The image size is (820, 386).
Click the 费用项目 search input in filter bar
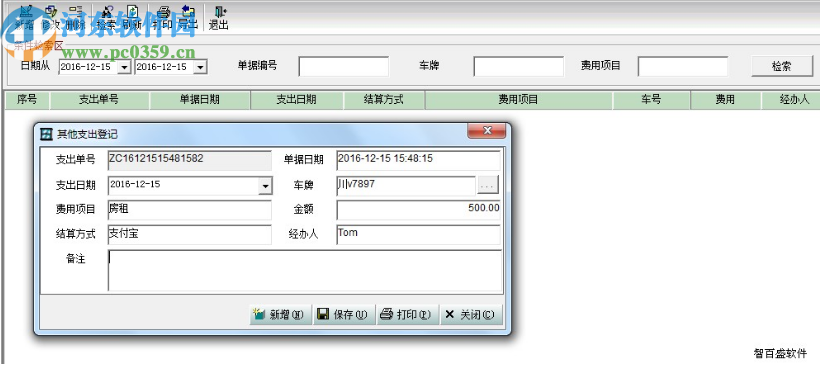[x=682, y=66]
